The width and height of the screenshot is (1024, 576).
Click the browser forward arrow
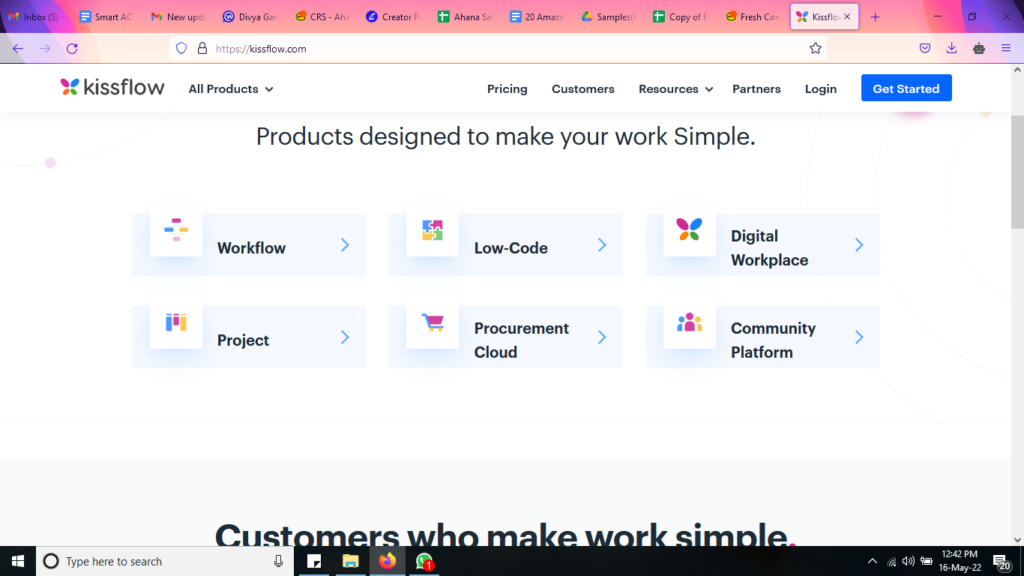tap(44, 48)
